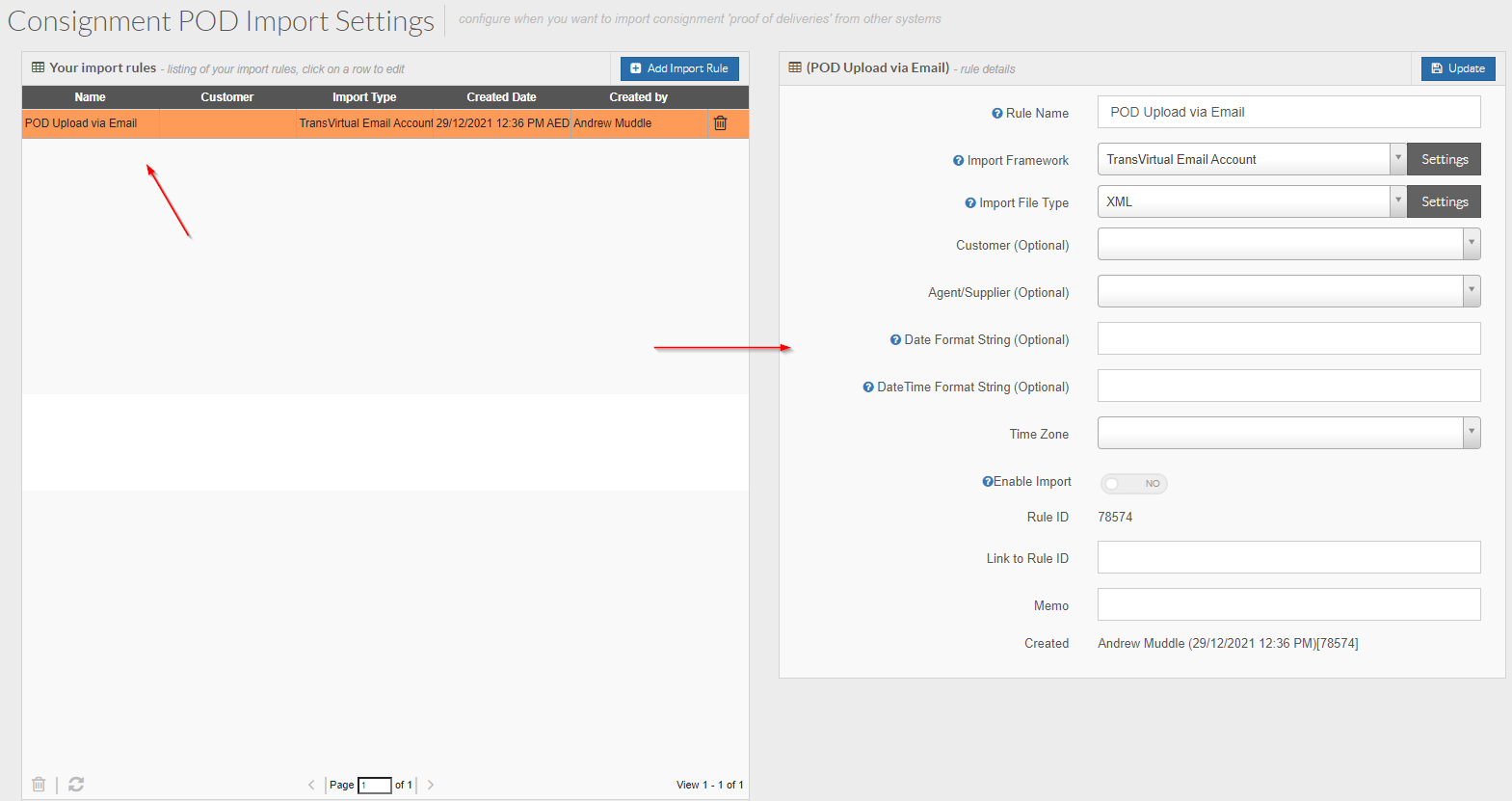1512x801 pixels.
Task: Click the Add Import Rule button
Action: [x=679, y=68]
